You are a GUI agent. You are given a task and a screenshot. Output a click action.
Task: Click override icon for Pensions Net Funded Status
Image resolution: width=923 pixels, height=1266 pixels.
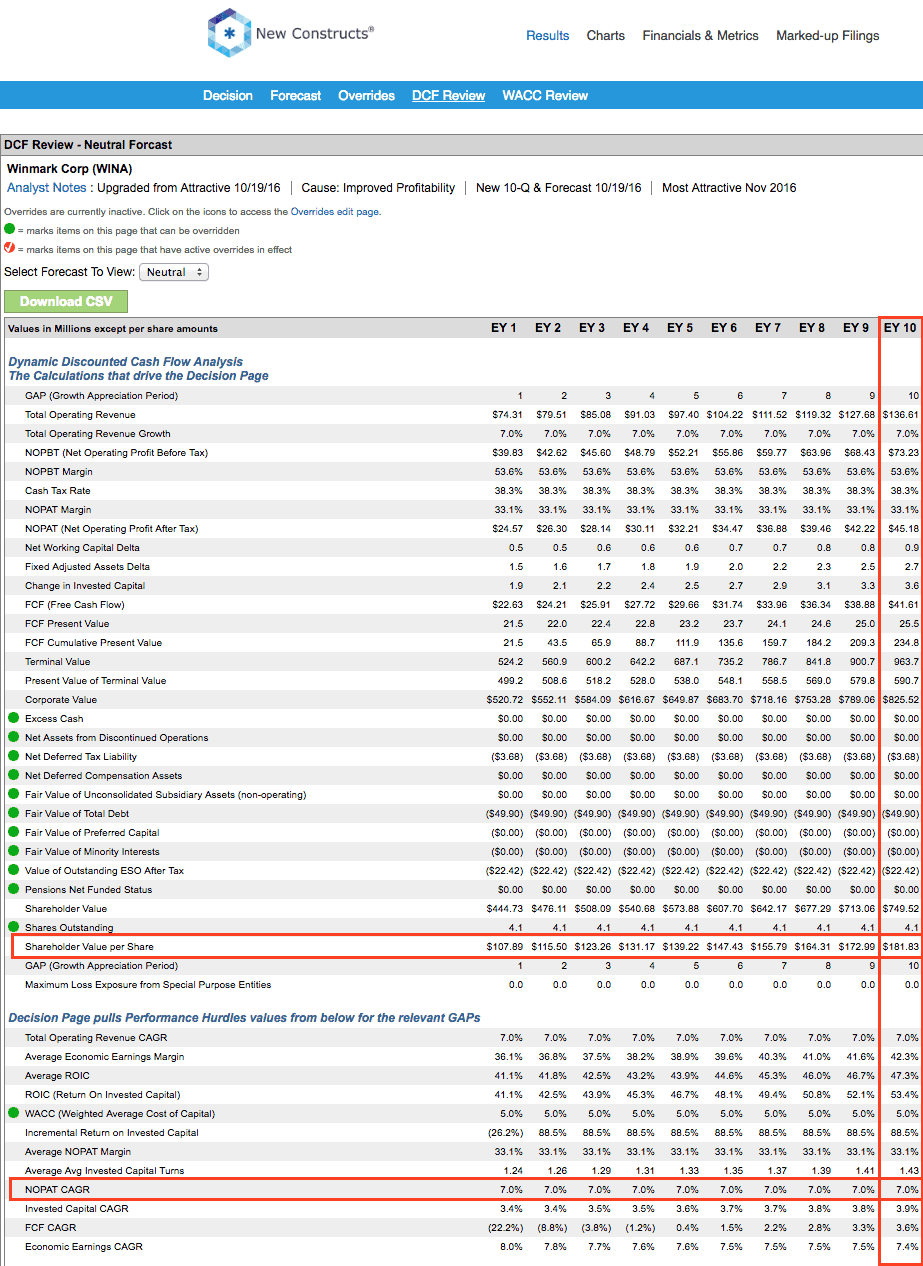(x=13, y=889)
